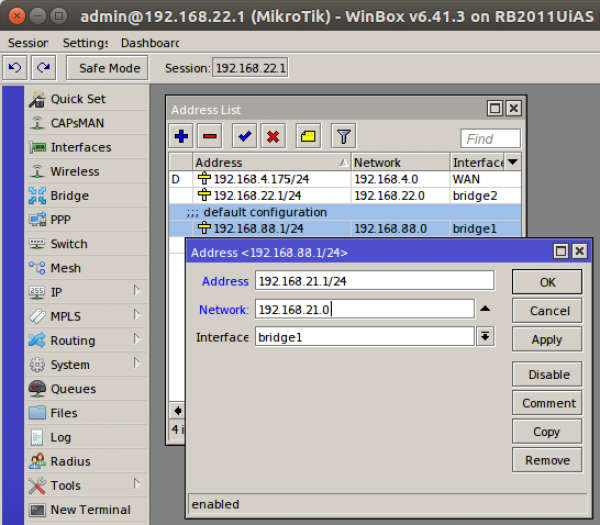This screenshot has width=600, height=525.
Task: Click the Remove button in the dialog
Action: click(x=547, y=460)
